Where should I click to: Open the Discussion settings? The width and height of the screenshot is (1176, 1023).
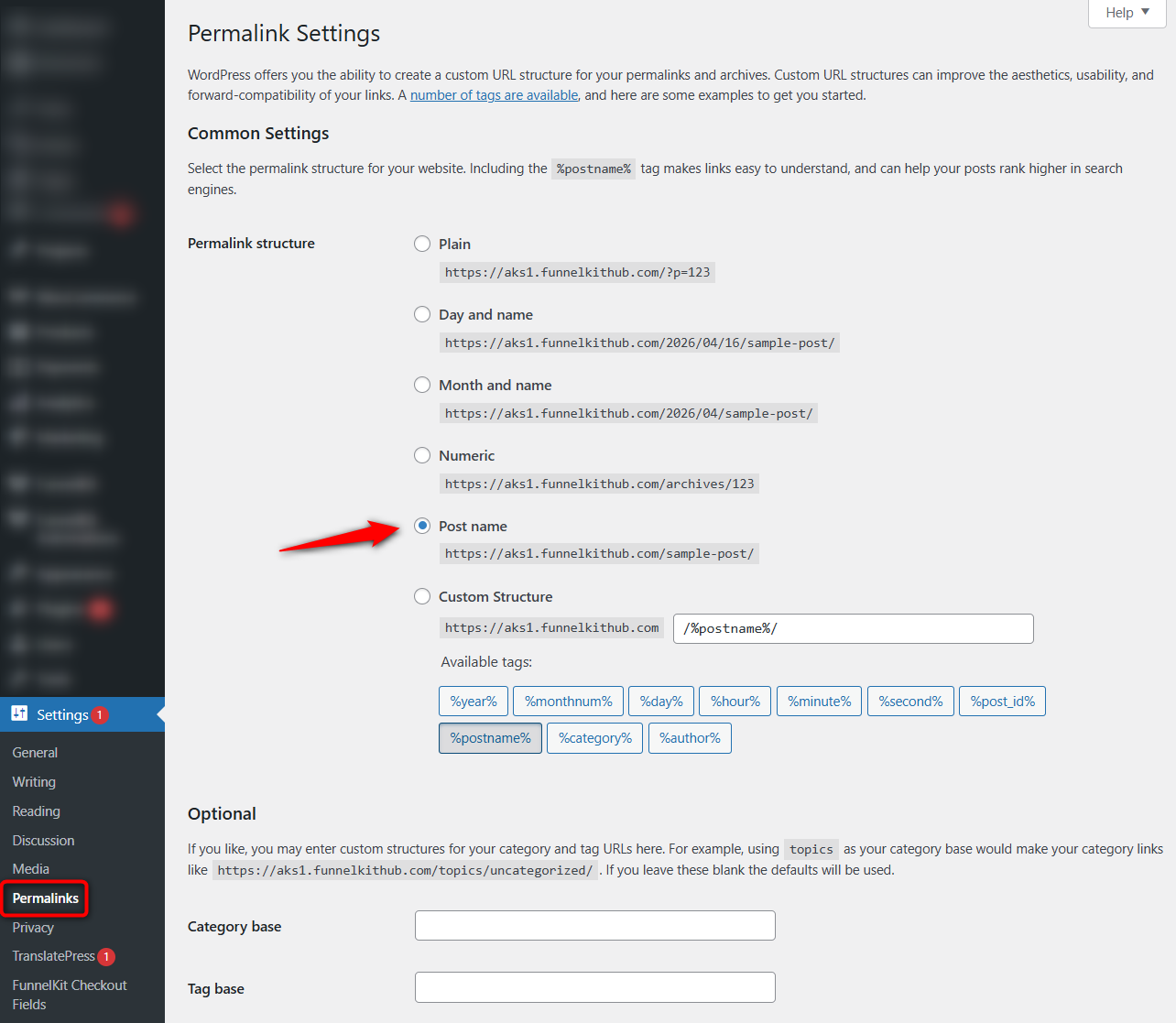[43, 840]
